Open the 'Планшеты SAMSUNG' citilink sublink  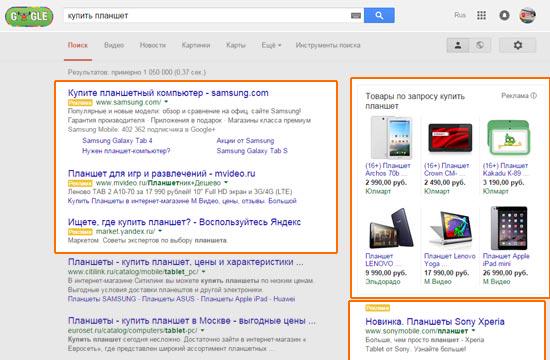click(x=102, y=299)
